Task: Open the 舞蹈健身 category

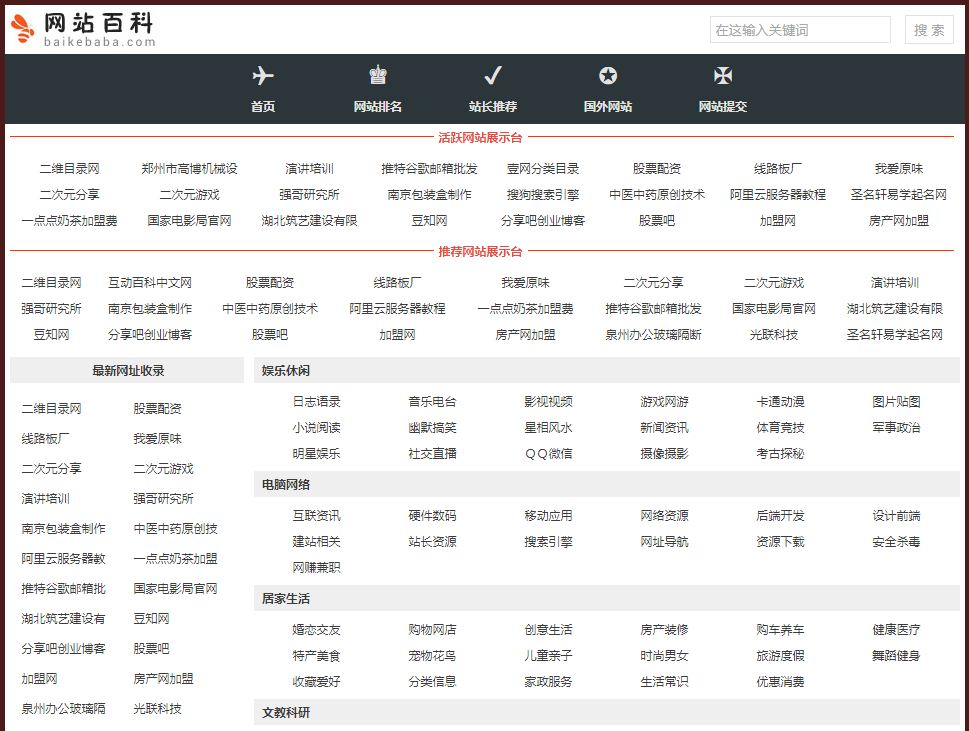Action: pyautogui.click(x=896, y=656)
